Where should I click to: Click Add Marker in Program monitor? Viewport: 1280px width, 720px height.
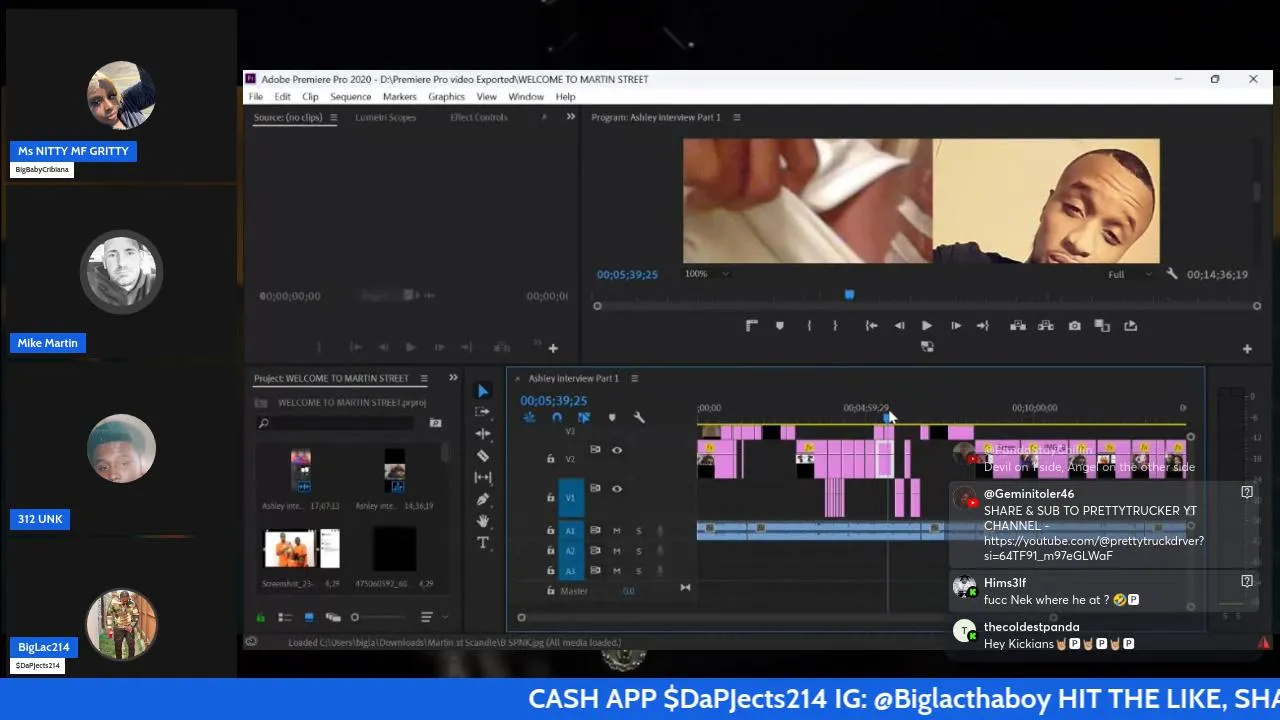click(x=780, y=326)
